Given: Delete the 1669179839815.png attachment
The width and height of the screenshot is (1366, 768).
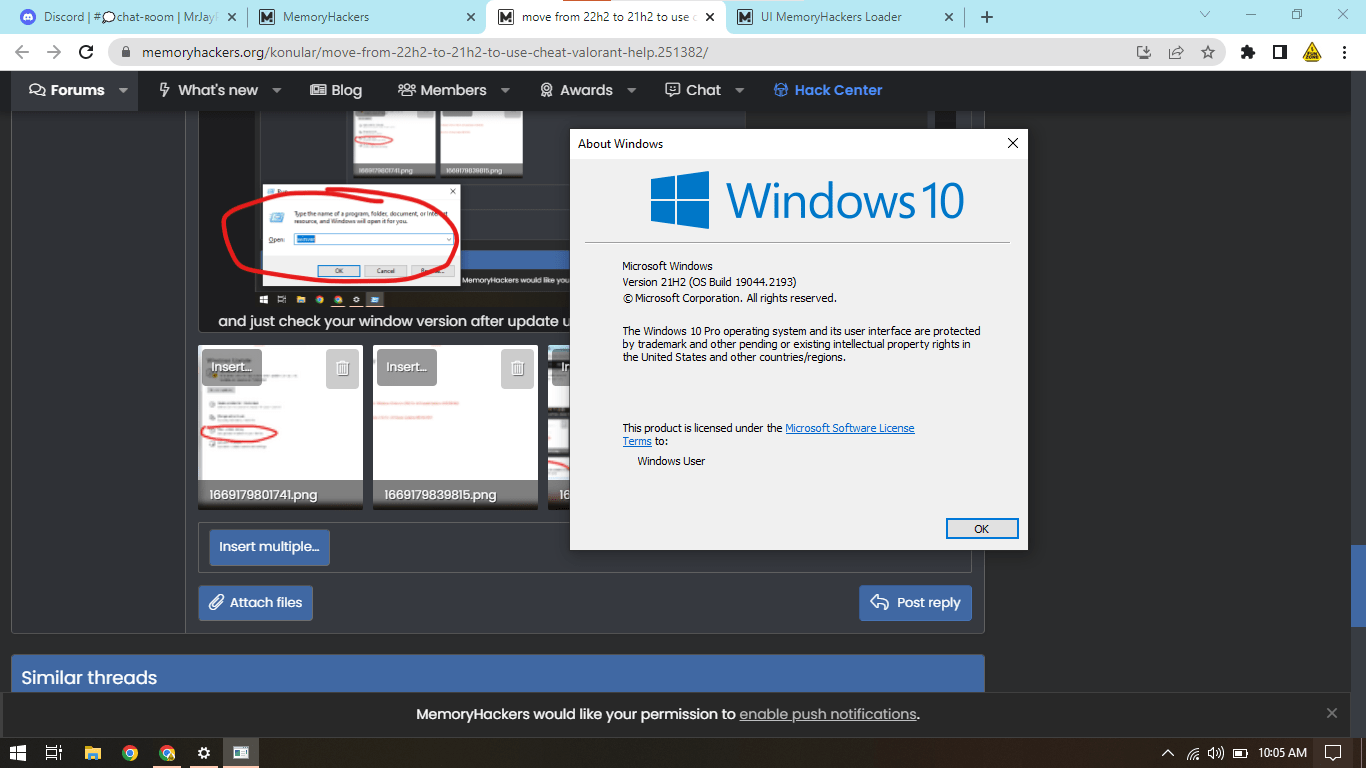Looking at the screenshot, I should 517,368.
